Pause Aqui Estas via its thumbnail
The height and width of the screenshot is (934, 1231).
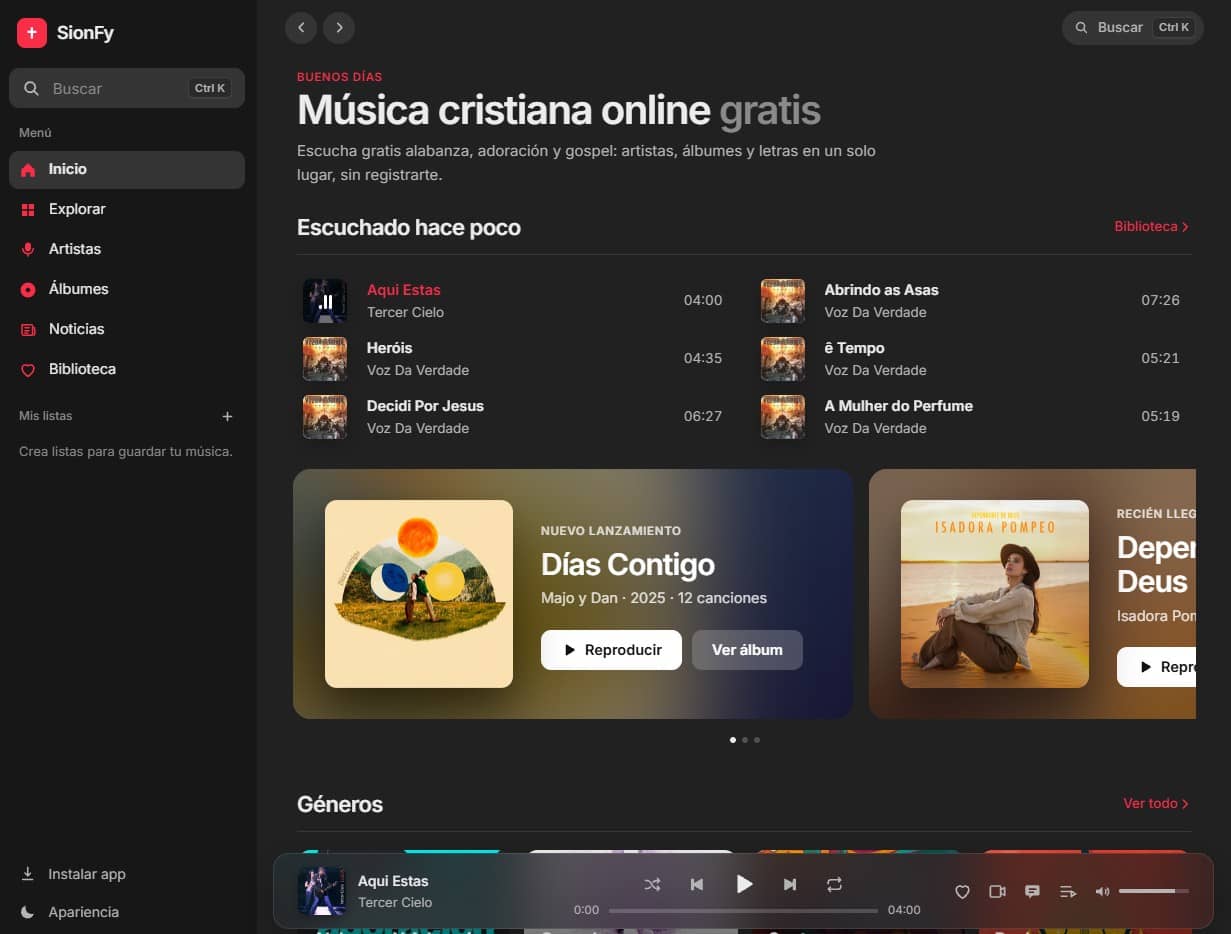click(x=325, y=301)
